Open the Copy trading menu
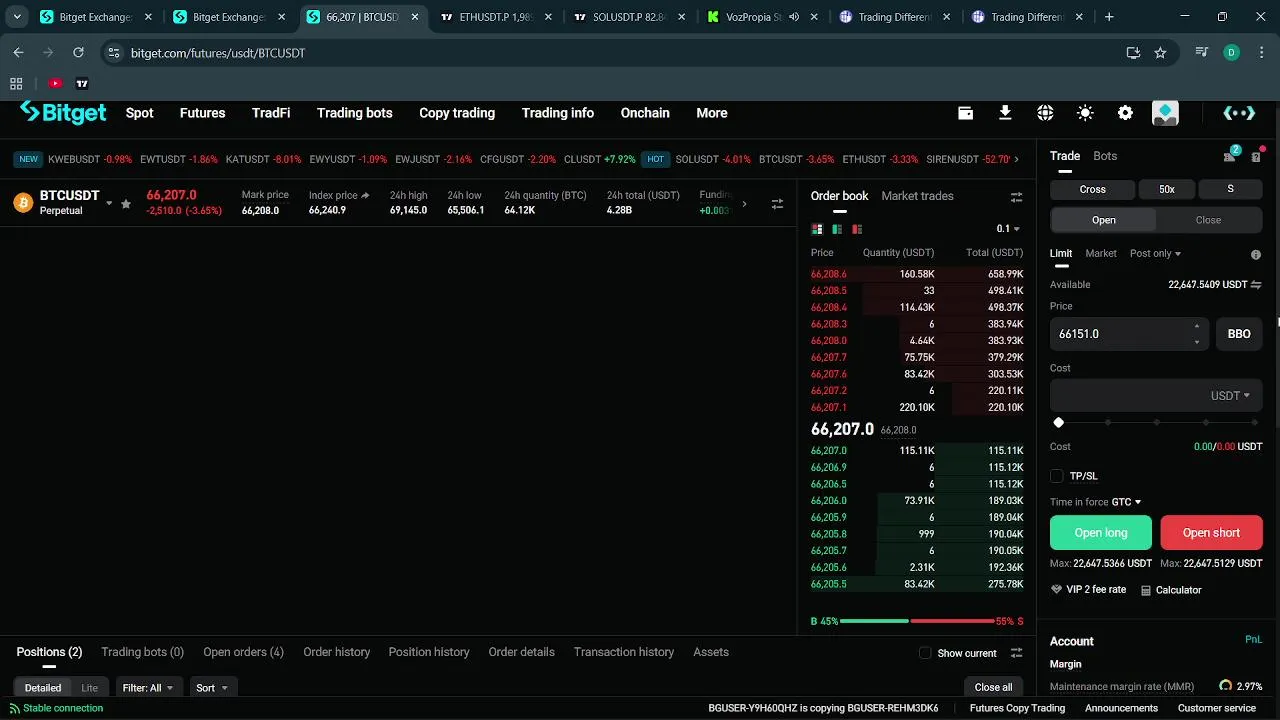1280x720 pixels. click(457, 113)
